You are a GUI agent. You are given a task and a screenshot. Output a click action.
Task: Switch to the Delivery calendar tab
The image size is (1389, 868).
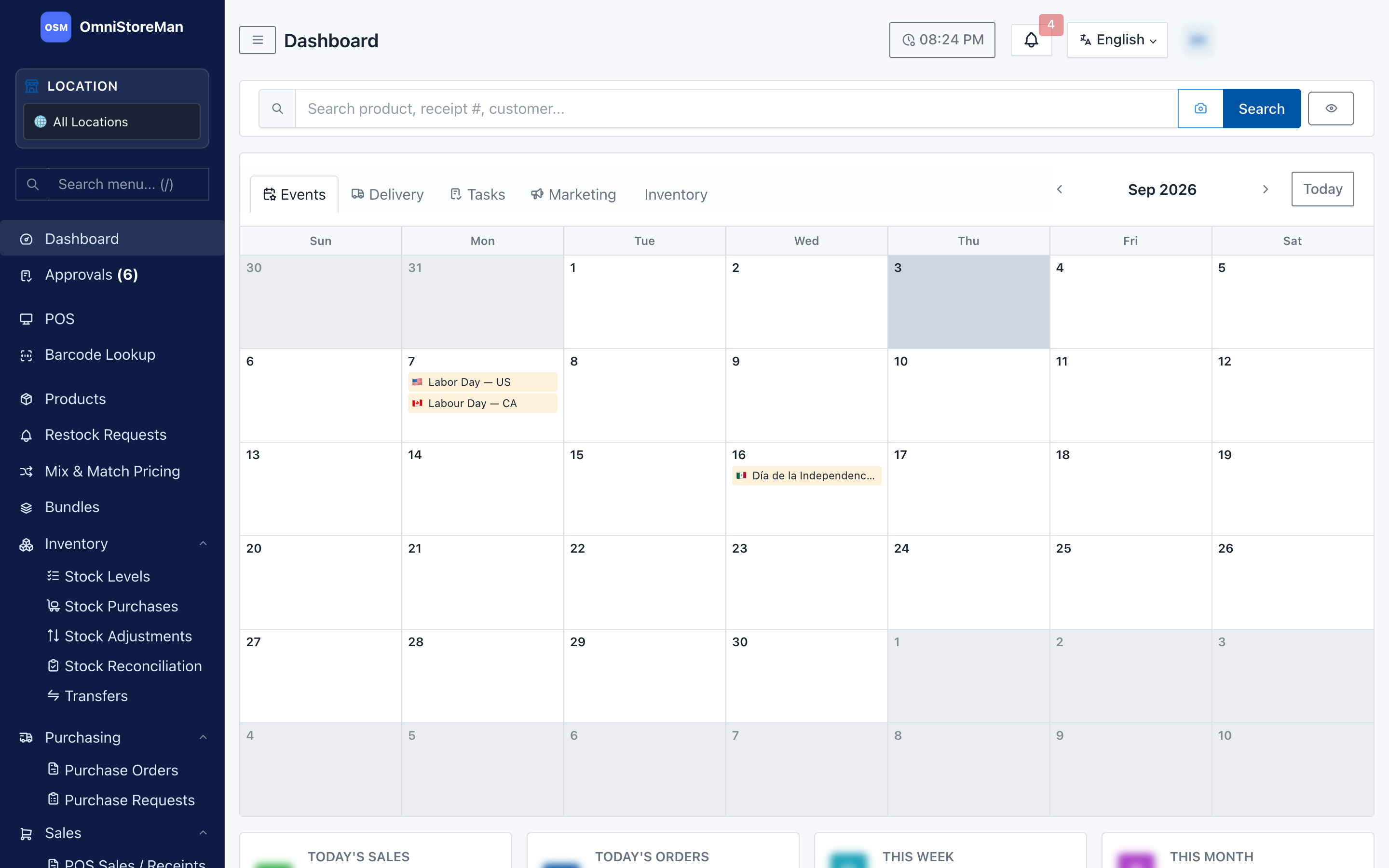pos(387,195)
